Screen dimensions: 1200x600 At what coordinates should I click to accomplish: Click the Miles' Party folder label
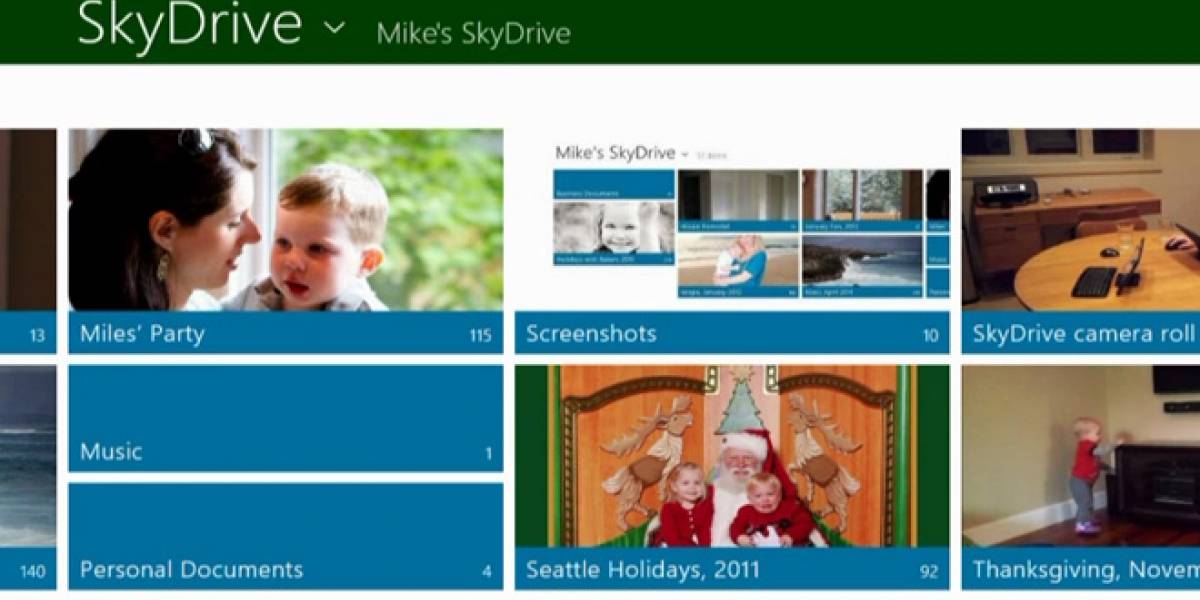pyautogui.click(x=142, y=335)
